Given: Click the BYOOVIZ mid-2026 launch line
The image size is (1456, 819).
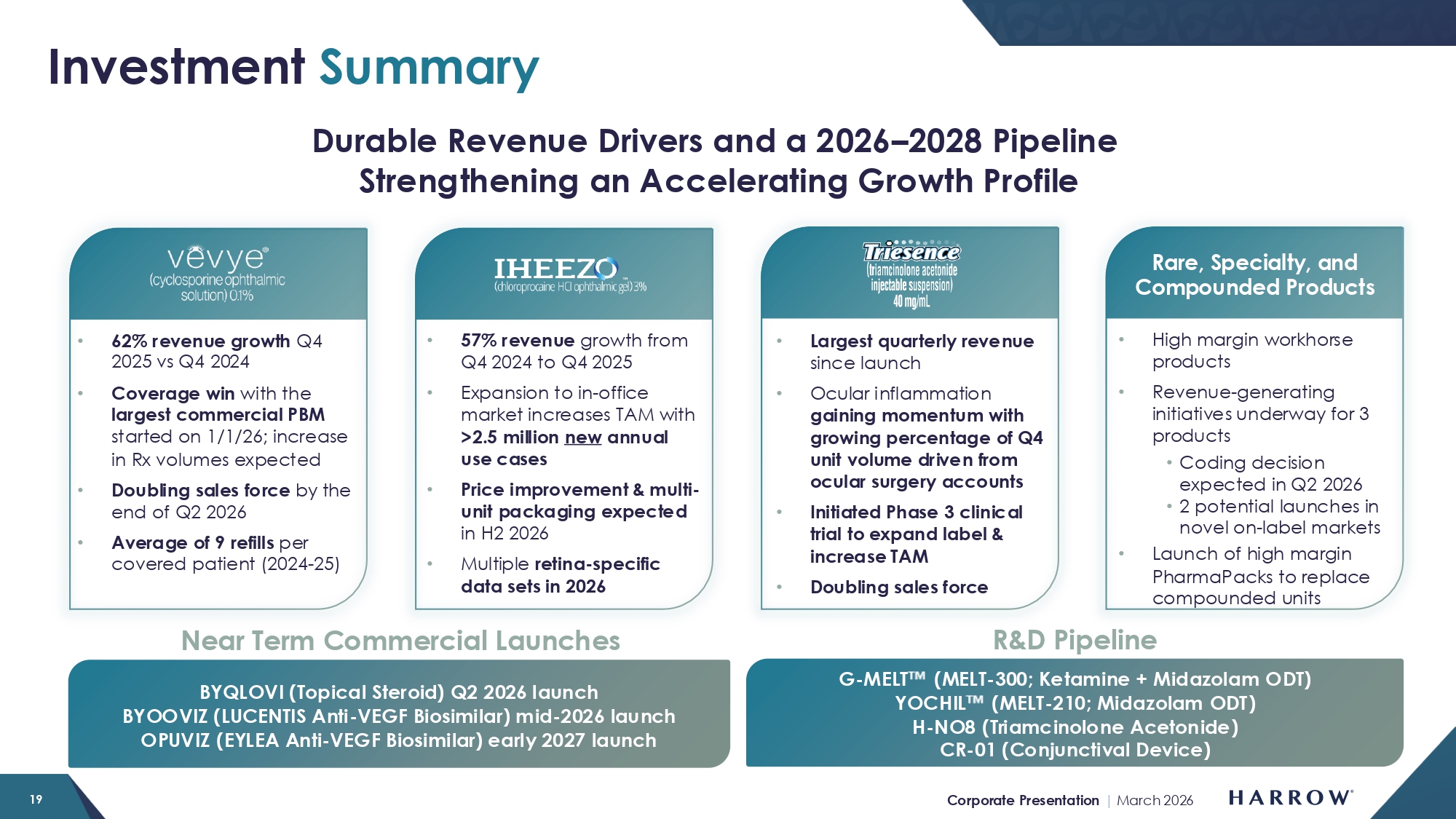Looking at the screenshot, I should (x=398, y=716).
